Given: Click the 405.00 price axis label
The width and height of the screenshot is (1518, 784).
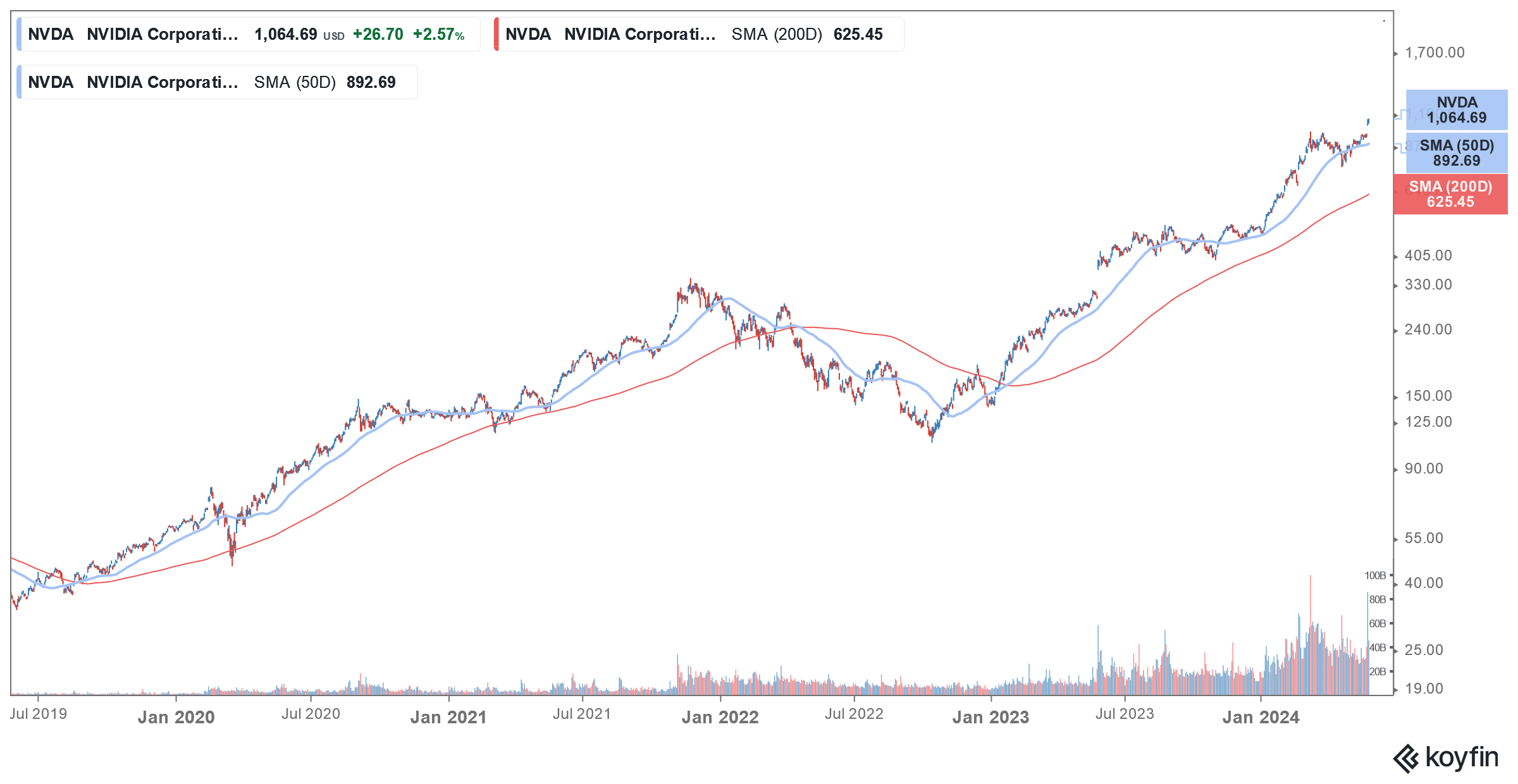Looking at the screenshot, I should pos(1428,255).
